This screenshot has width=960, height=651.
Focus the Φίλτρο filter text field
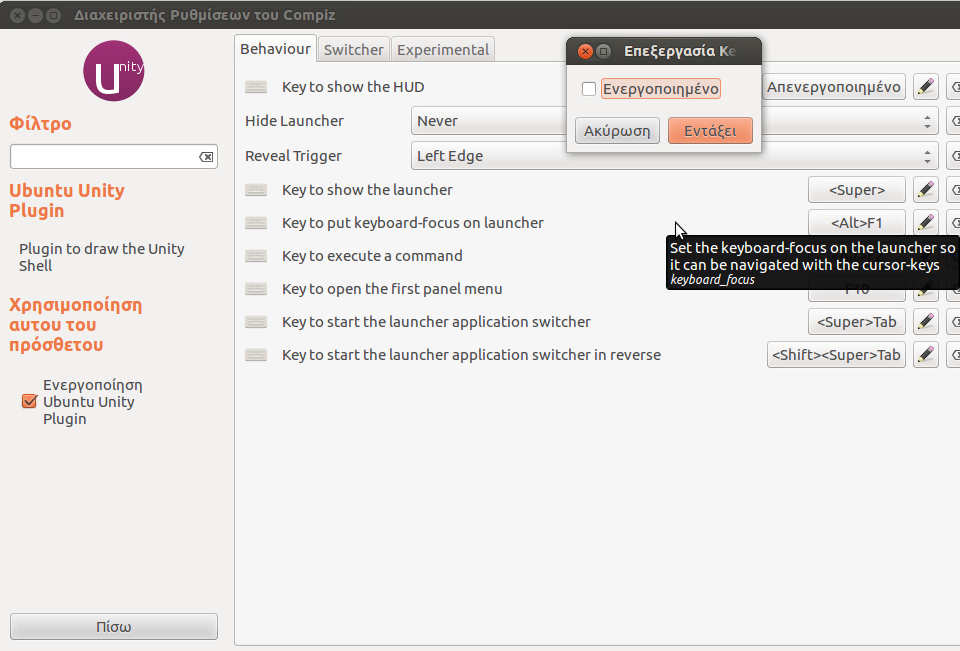(102, 157)
